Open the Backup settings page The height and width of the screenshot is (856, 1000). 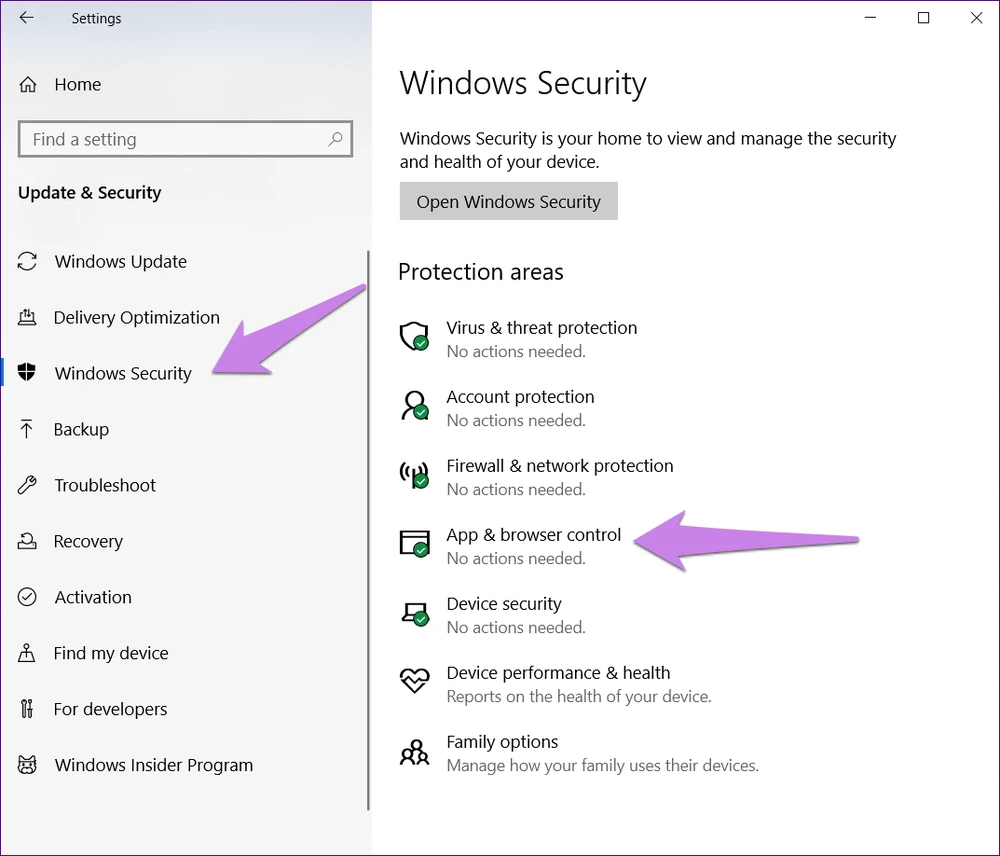click(x=81, y=430)
